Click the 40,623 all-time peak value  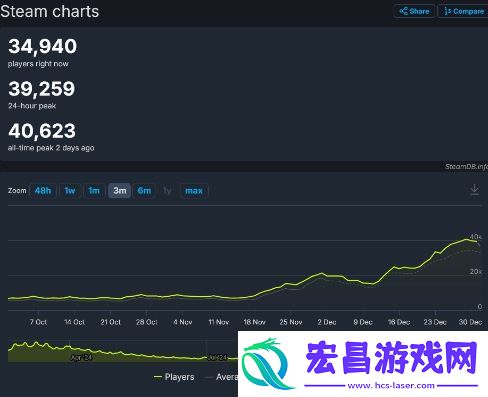42,131
